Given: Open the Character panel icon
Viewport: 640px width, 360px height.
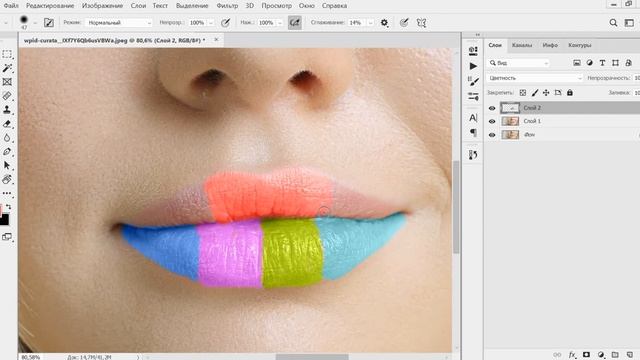Looking at the screenshot, I should 473,118.
